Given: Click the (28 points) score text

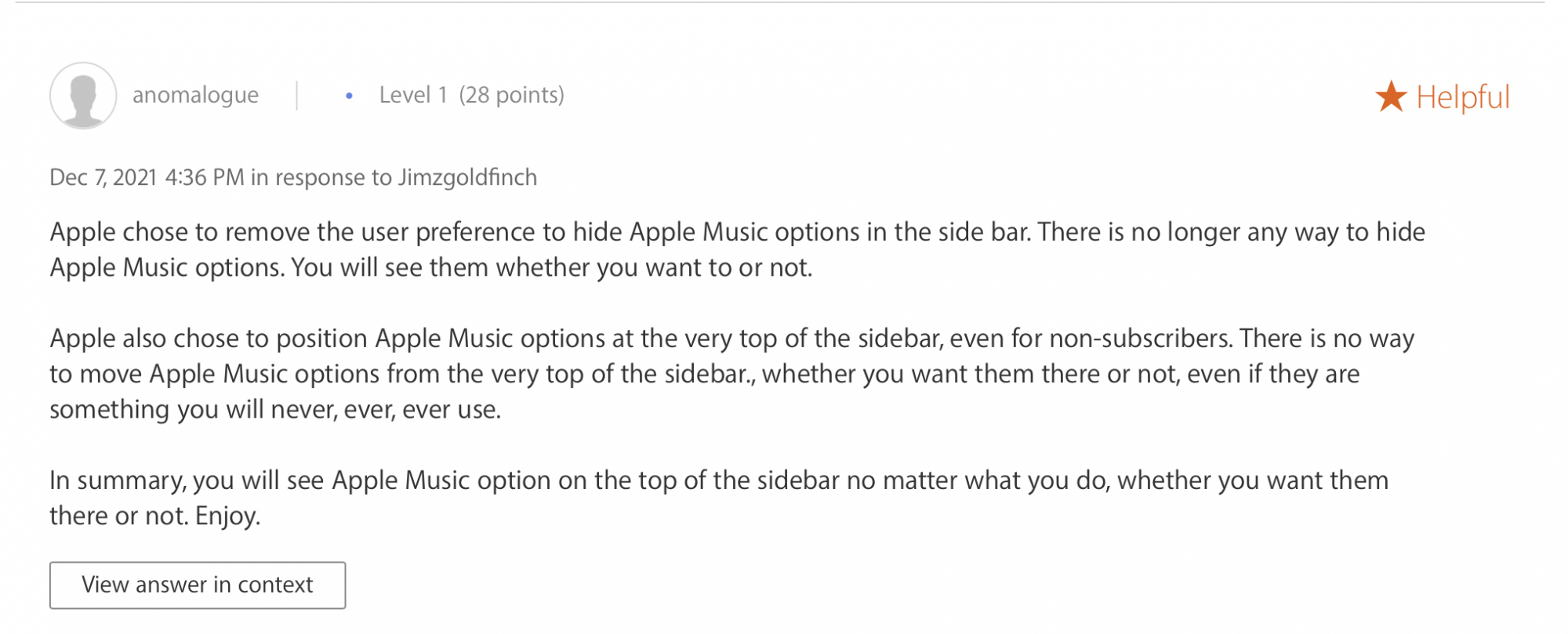Looking at the screenshot, I should point(511,95).
